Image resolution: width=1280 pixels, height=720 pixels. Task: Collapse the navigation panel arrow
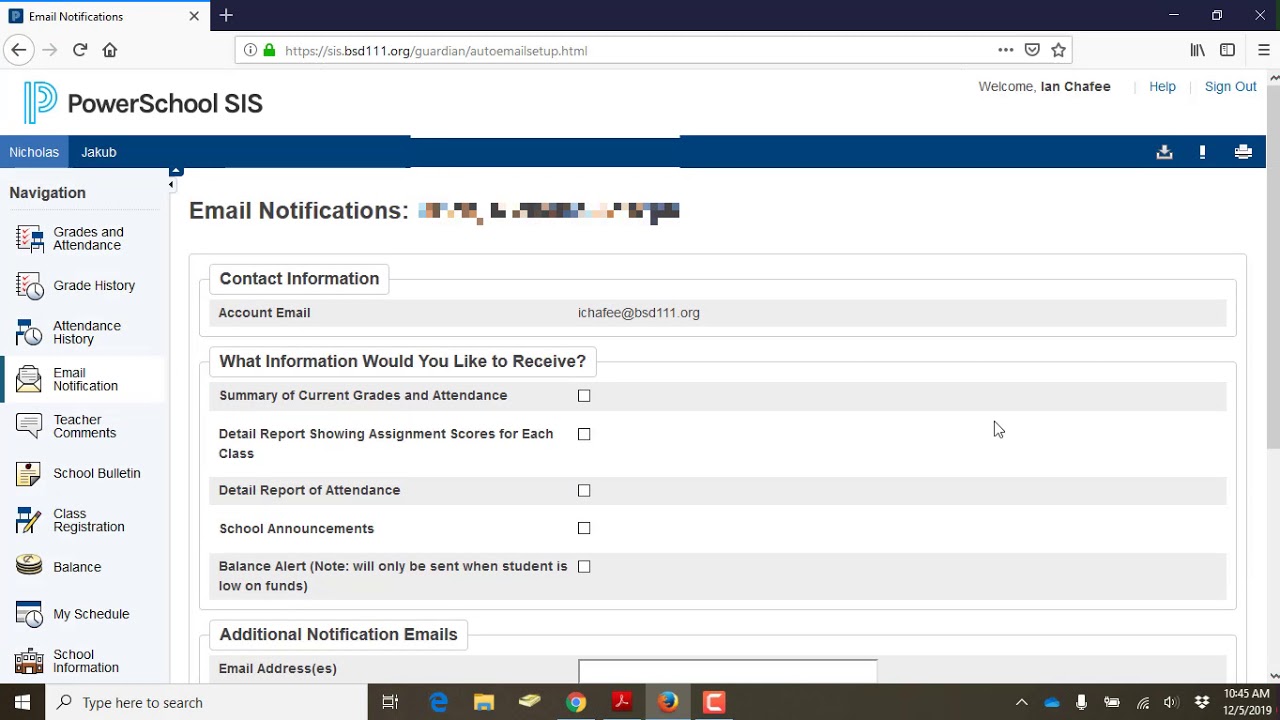point(171,185)
